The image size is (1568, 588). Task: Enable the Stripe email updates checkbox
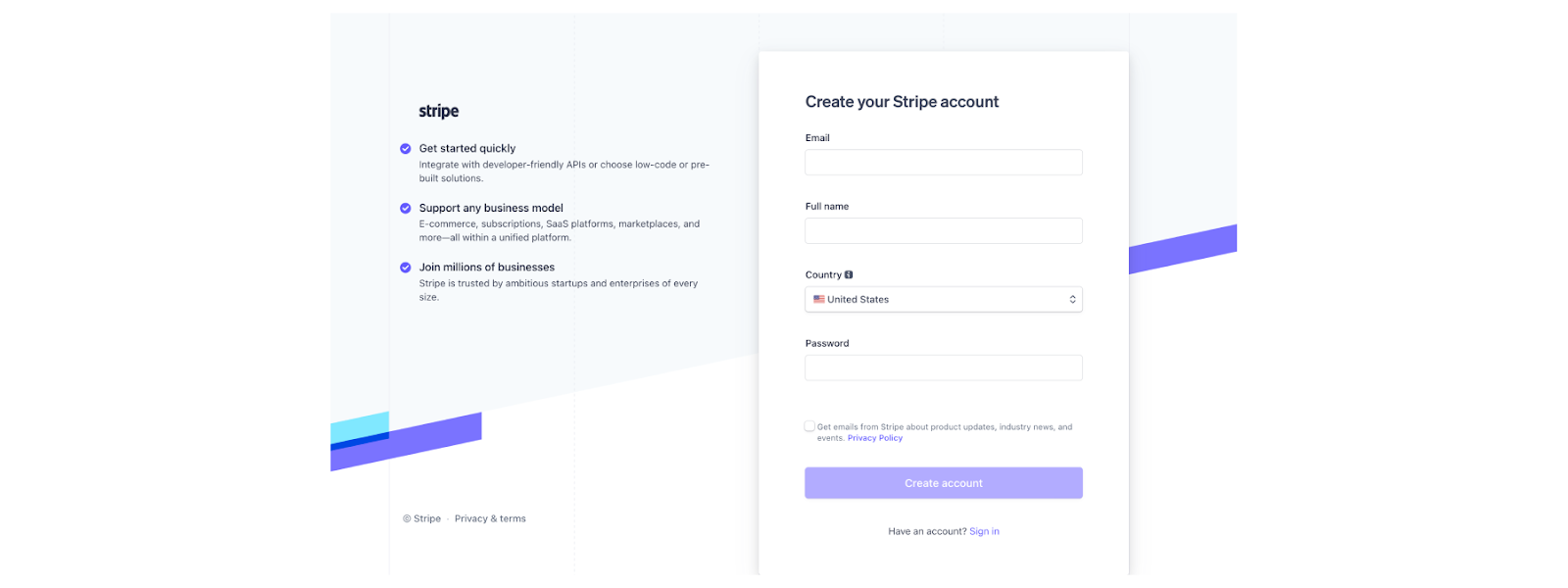[809, 426]
